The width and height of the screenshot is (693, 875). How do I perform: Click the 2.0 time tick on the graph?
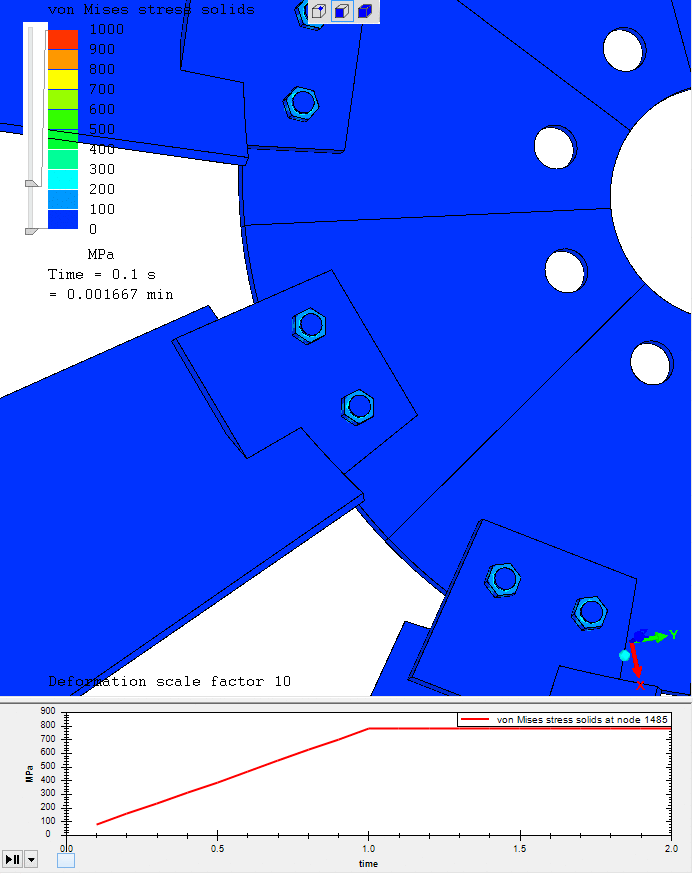point(671,849)
